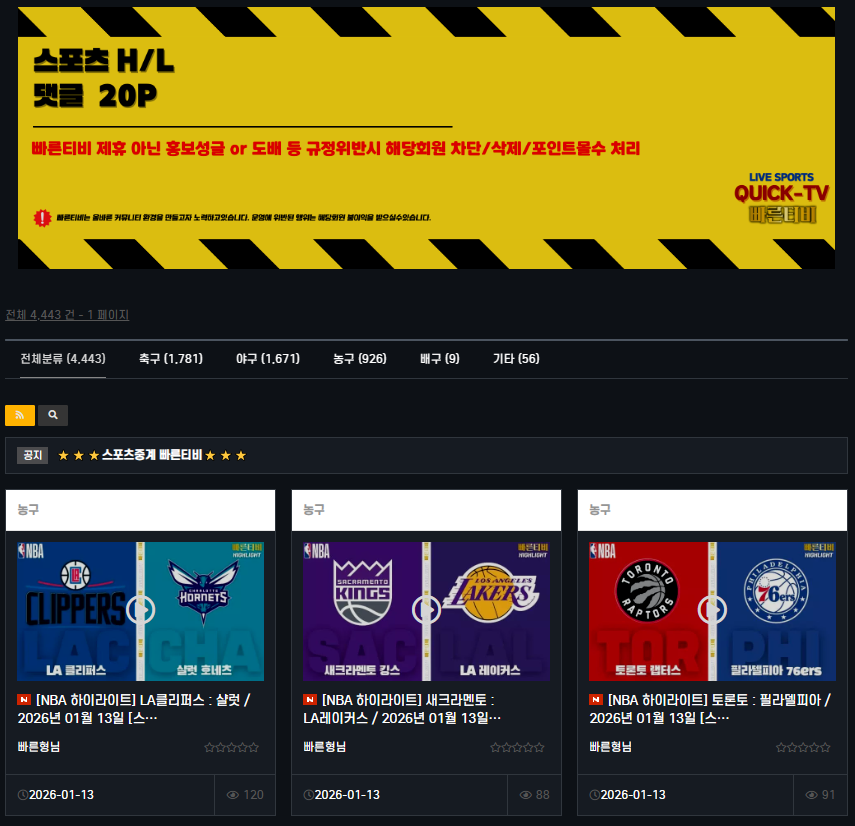Click the orange RSS feed icon
Viewport: 855px width, 826px height.
click(20, 415)
